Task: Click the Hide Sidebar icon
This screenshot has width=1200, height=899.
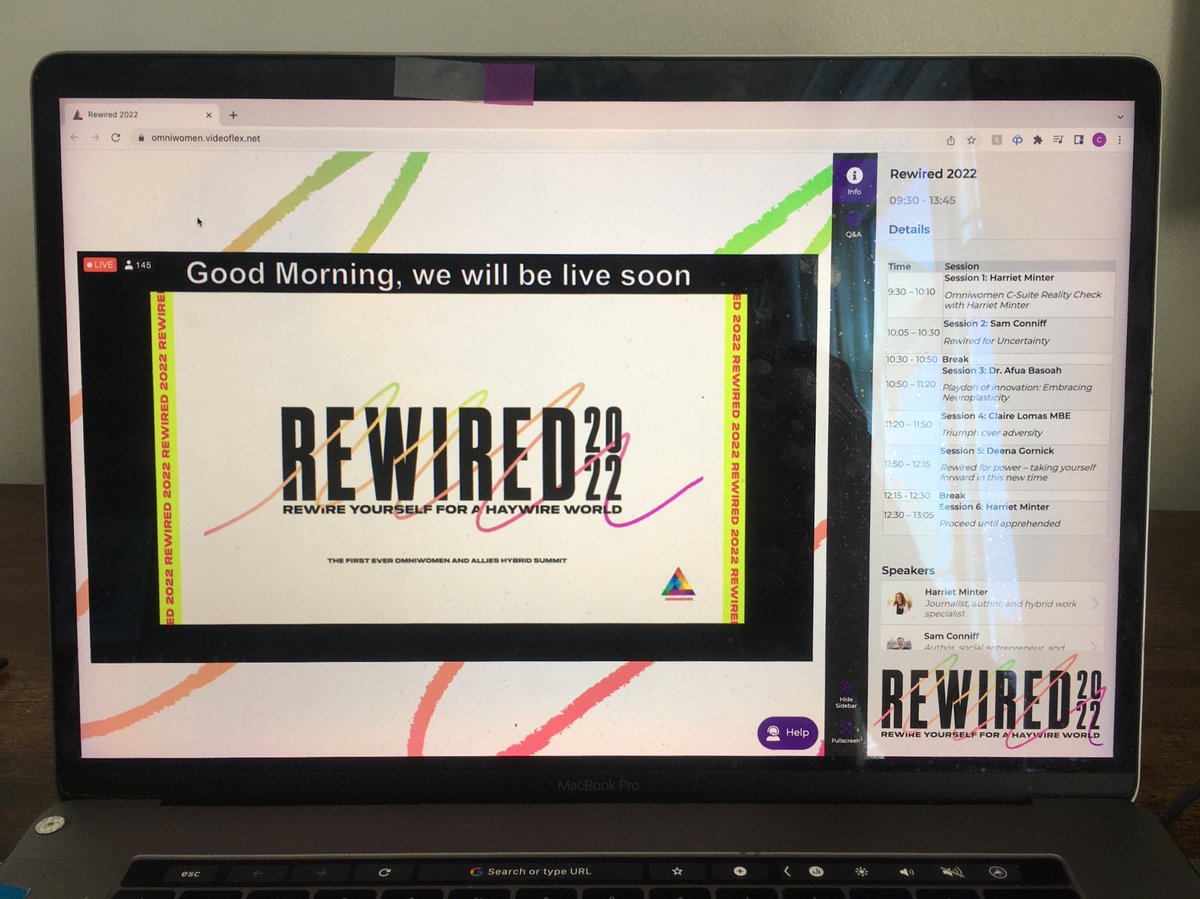Action: coord(846,694)
